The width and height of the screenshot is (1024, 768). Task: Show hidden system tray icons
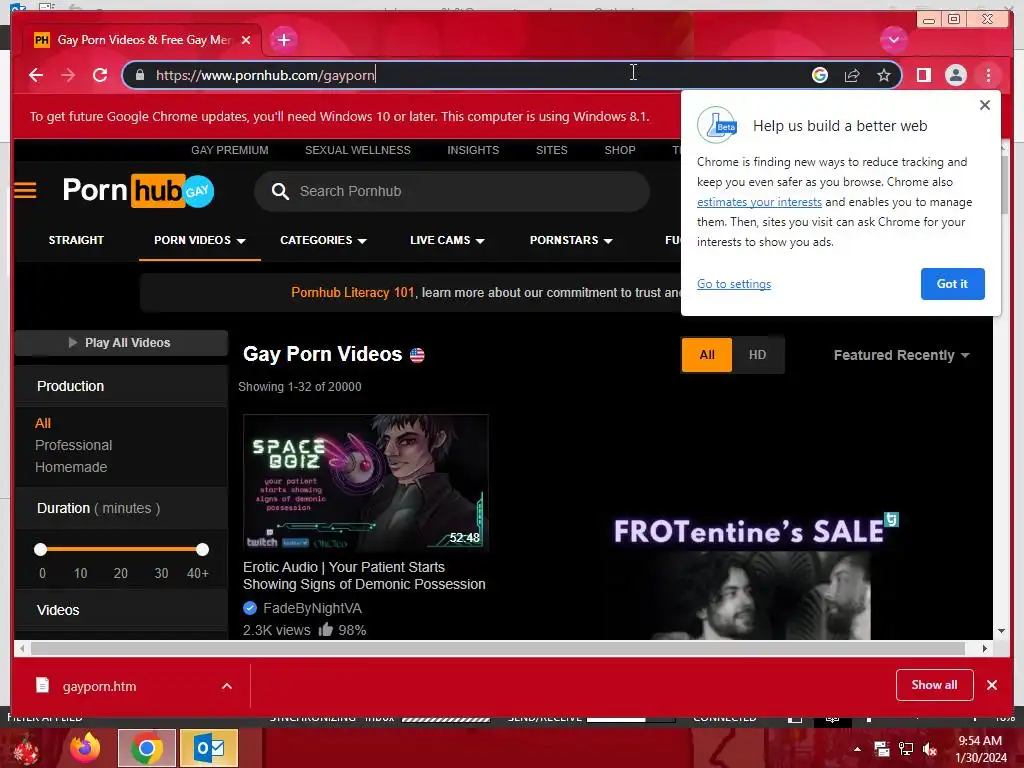[857, 749]
